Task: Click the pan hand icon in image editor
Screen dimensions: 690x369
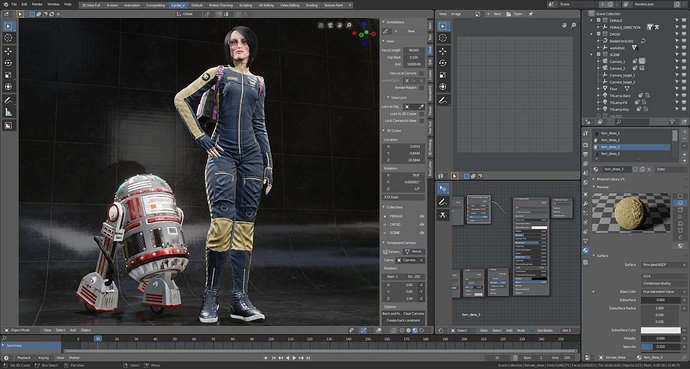Action: click(564, 26)
